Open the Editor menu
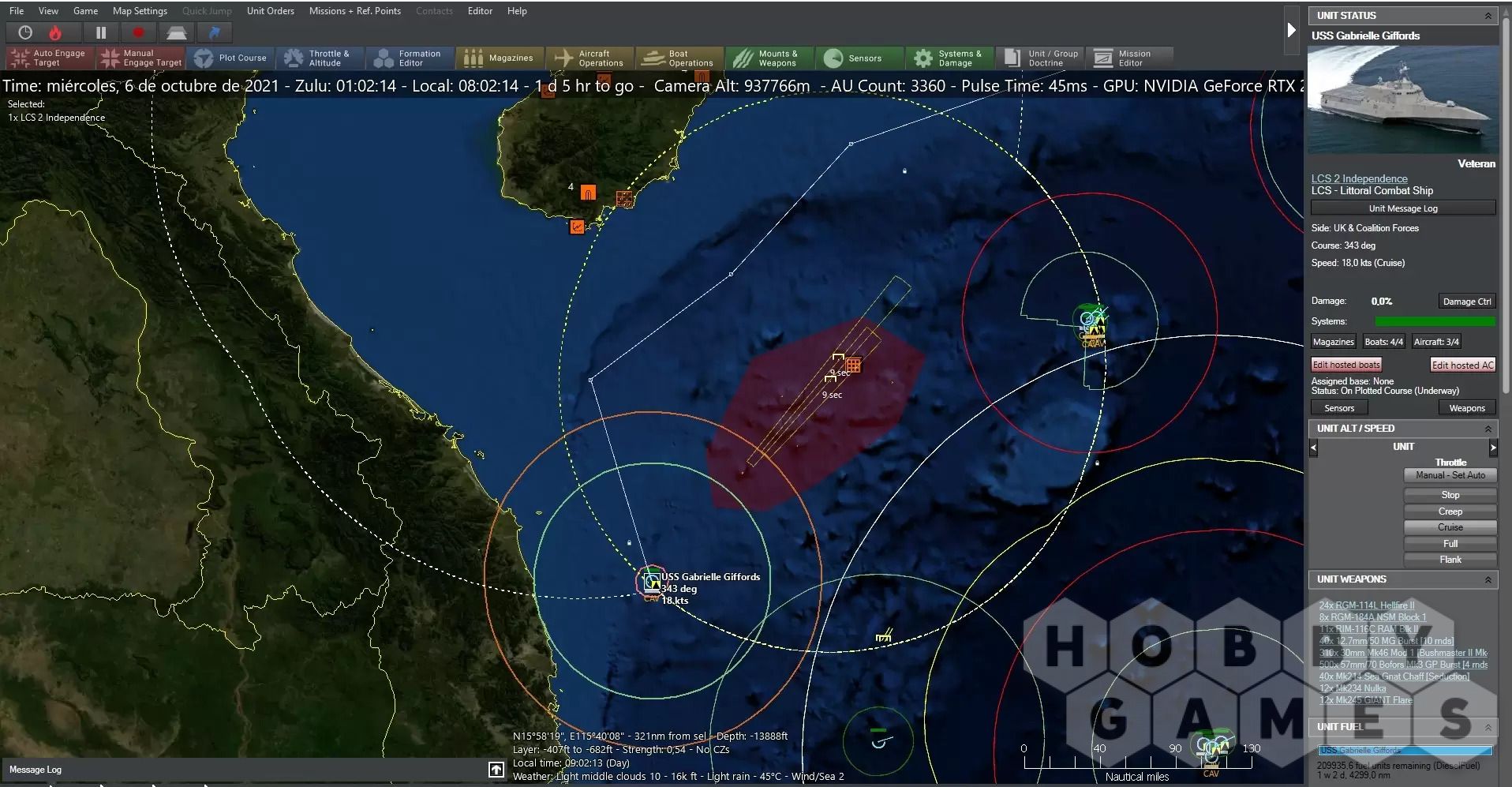The height and width of the screenshot is (787, 1512). click(x=480, y=11)
